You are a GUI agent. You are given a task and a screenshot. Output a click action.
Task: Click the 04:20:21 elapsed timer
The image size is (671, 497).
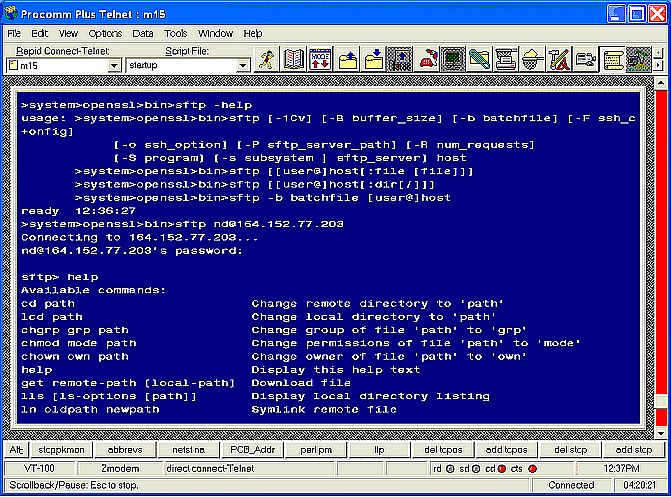[639, 485]
